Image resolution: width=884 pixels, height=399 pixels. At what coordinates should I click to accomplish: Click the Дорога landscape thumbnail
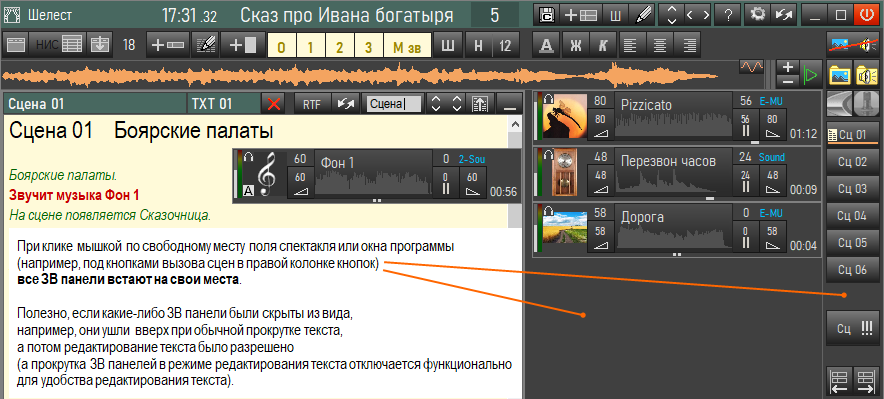tap(564, 230)
